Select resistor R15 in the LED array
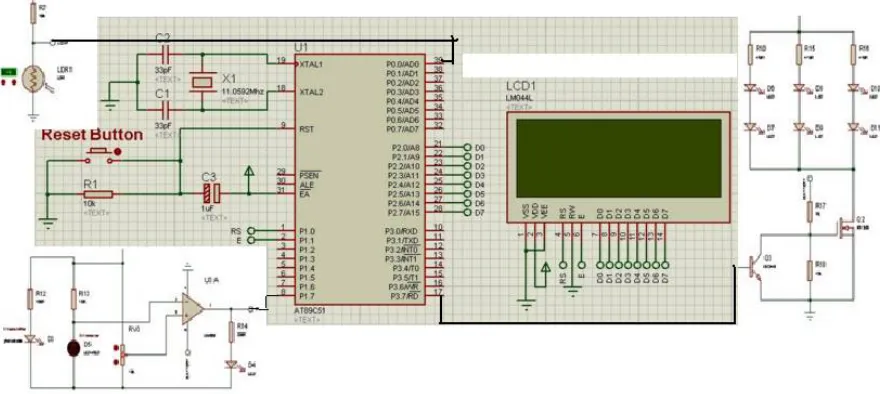The width and height of the screenshot is (880, 394). pyautogui.click(x=800, y=54)
